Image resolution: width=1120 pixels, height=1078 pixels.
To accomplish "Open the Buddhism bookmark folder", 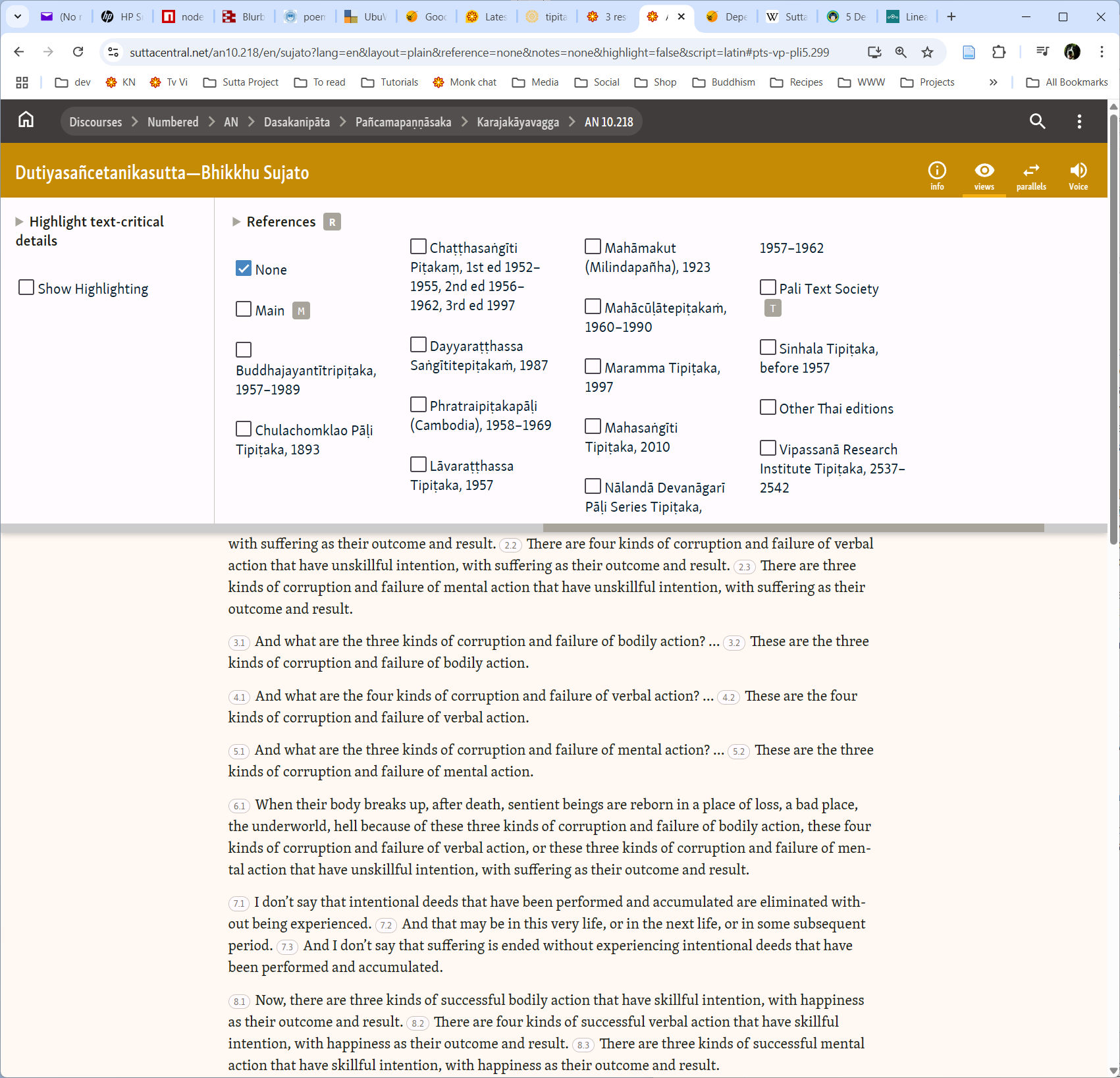I will 724,82.
